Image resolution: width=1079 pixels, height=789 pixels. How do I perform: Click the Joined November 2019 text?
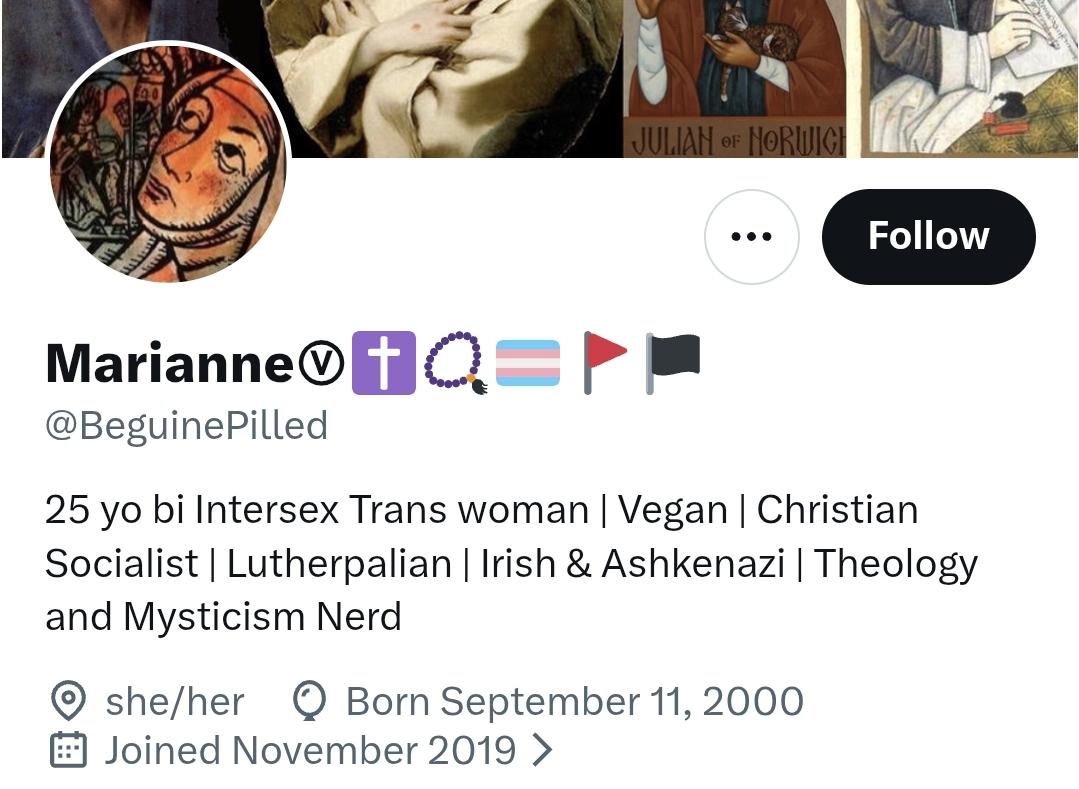310,750
